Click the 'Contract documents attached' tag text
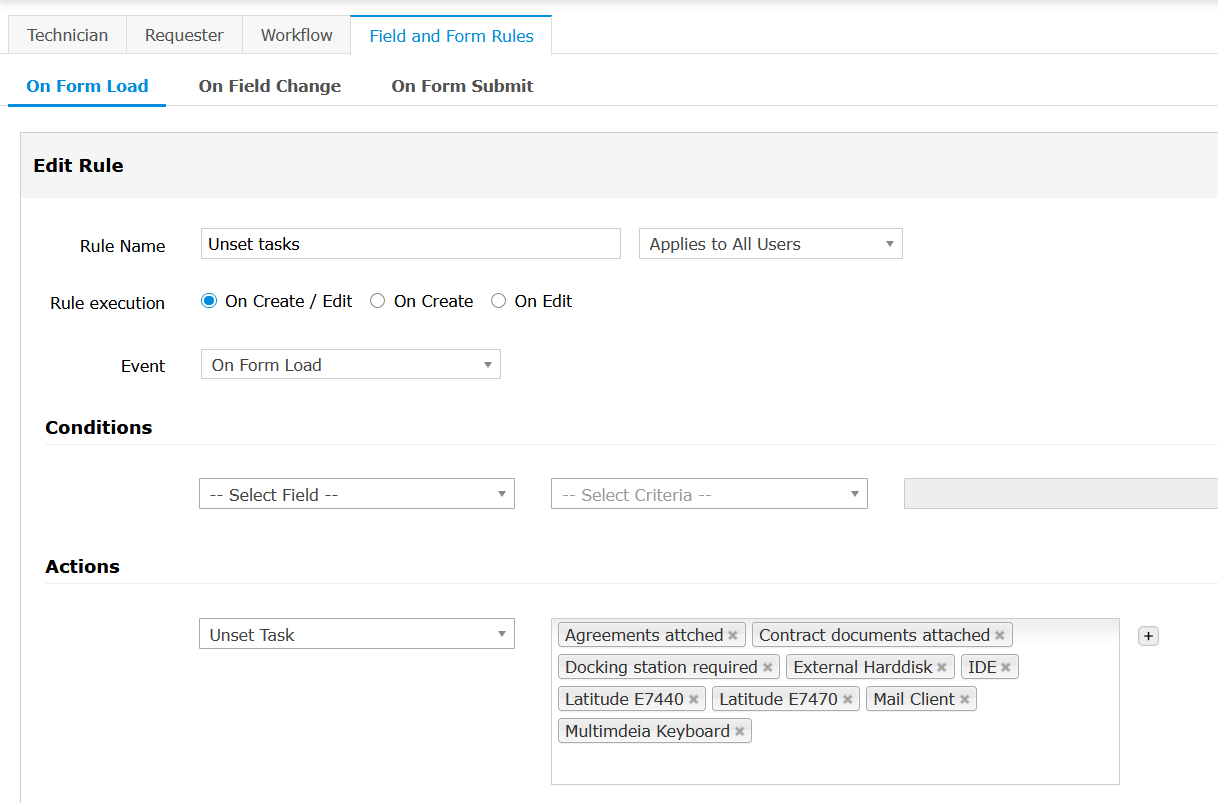The width and height of the screenshot is (1218, 803). [x=874, y=636]
